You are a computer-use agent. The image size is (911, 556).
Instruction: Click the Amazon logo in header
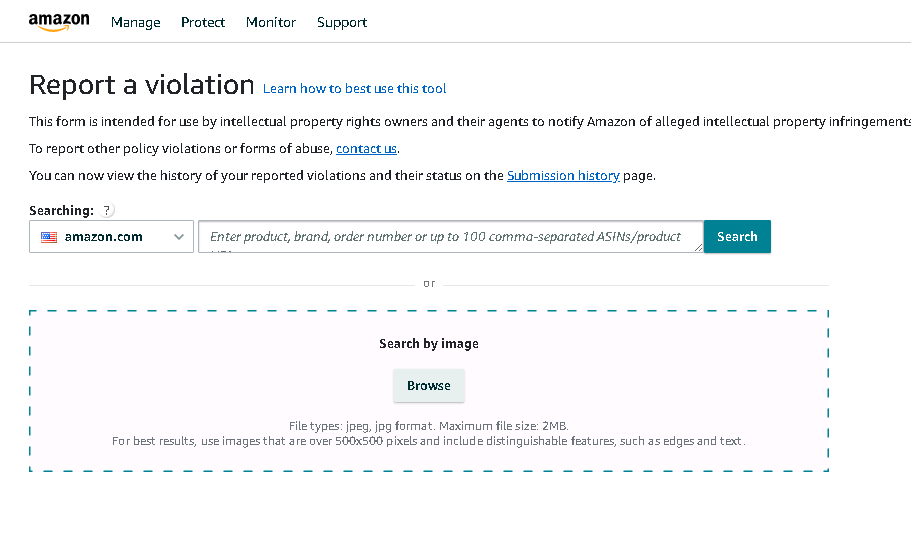point(59,22)
